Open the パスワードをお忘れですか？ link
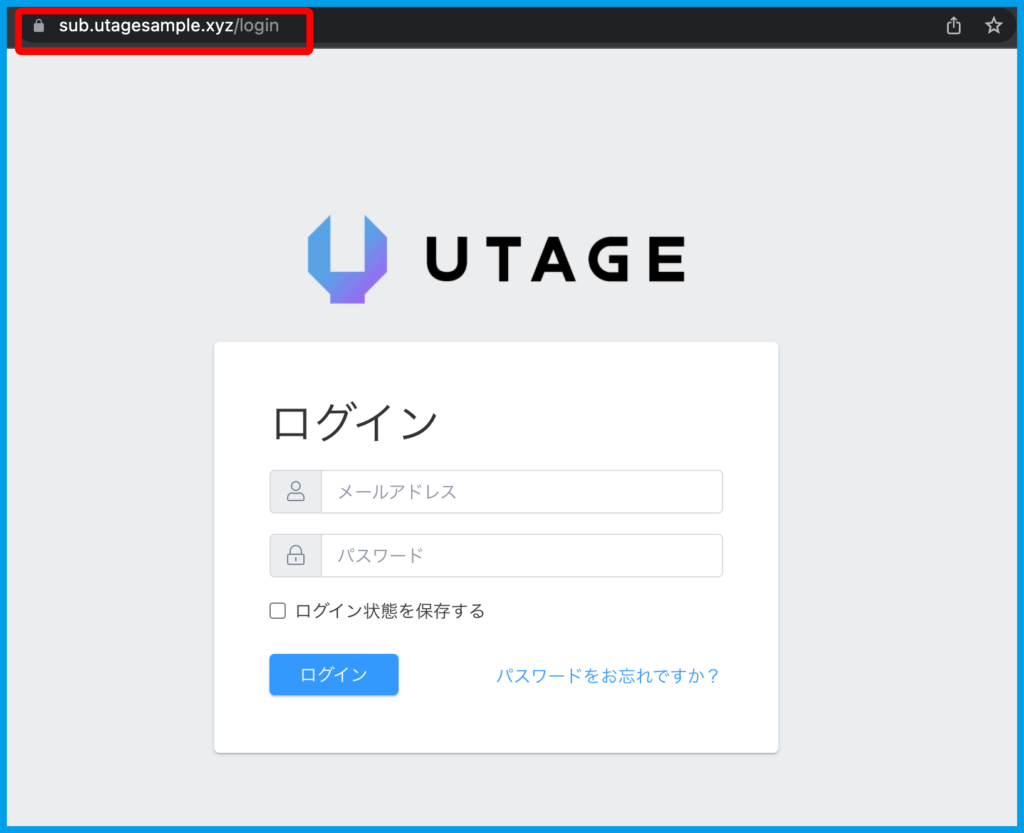Screen dimensions: 1024x833 tap(608, 676)
